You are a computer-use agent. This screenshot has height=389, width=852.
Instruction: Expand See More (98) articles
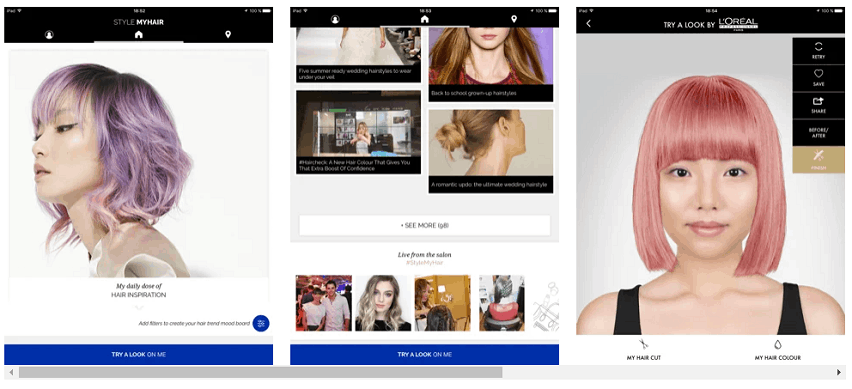[424, 225]
